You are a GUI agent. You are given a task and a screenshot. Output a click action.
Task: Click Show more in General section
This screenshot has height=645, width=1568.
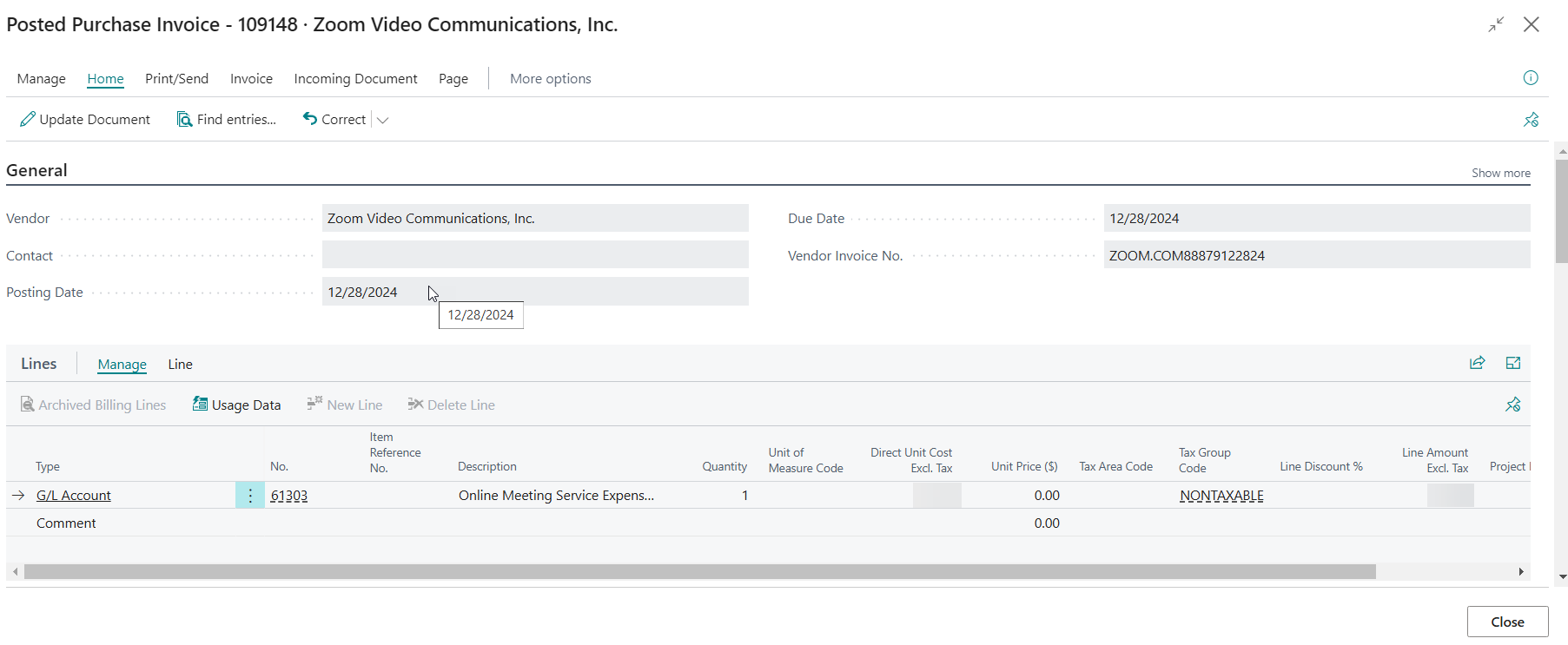click(x=1500, y=173)
